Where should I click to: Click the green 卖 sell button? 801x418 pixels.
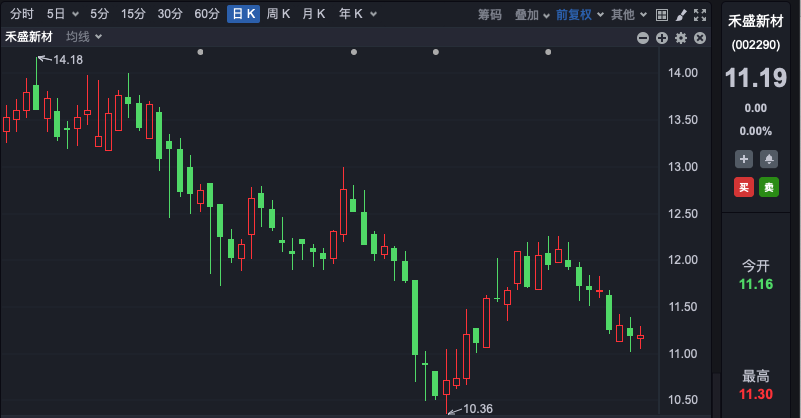click(x=769, y=188)
